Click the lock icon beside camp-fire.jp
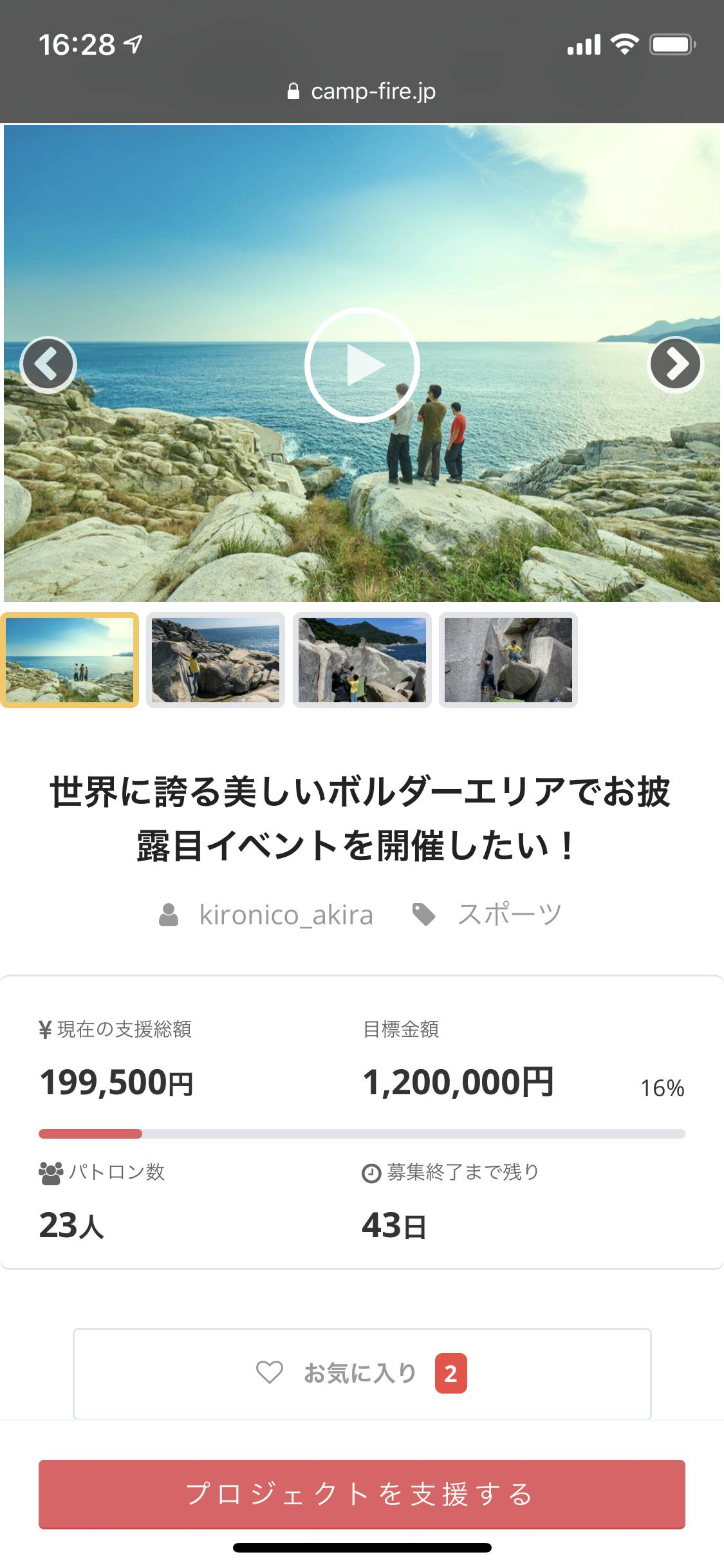This screenshot has width=724, height=1568. click(x=293, y=91)
